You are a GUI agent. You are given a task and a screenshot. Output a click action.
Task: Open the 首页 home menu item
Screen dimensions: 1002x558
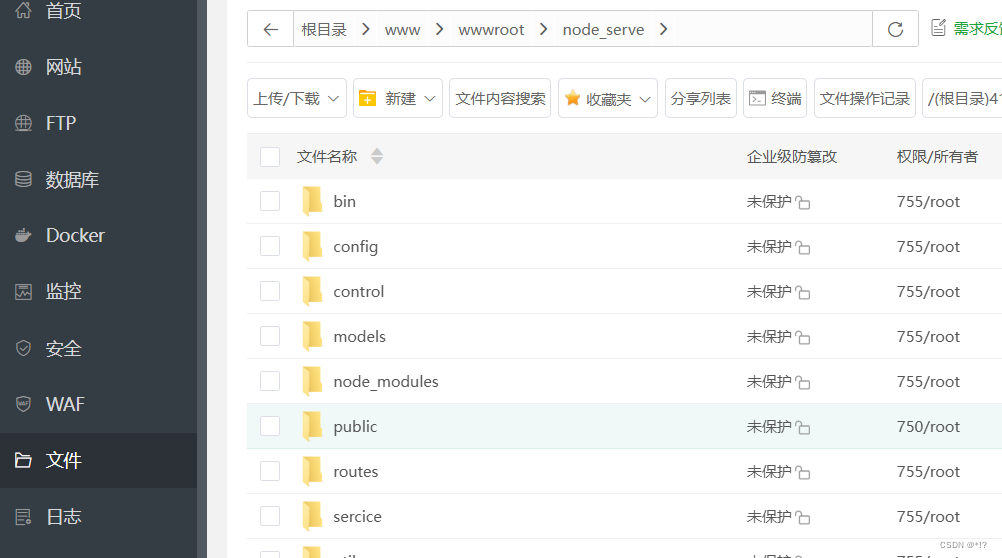click(98, 11)
